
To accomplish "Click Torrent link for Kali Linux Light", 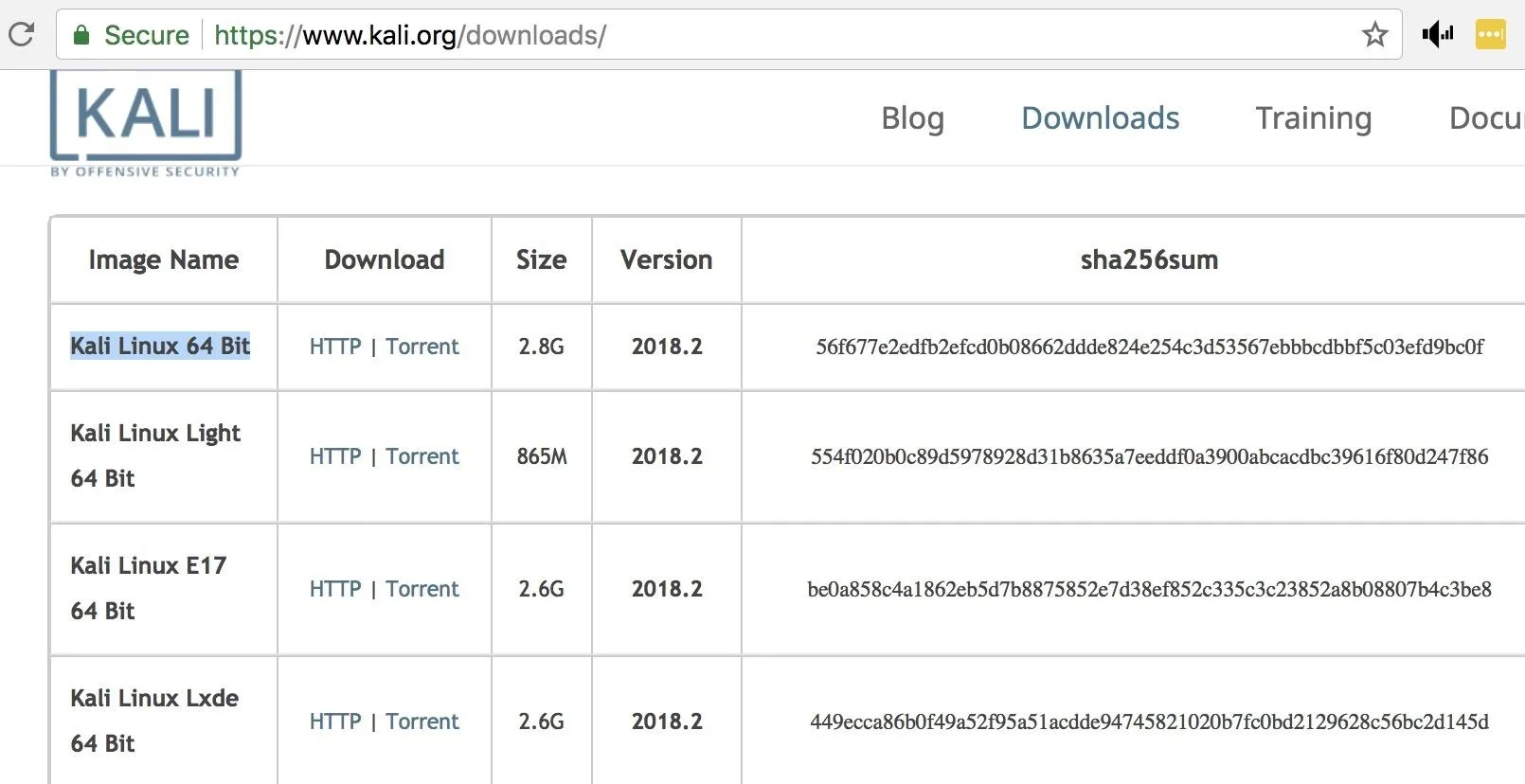I will [422, 456].
